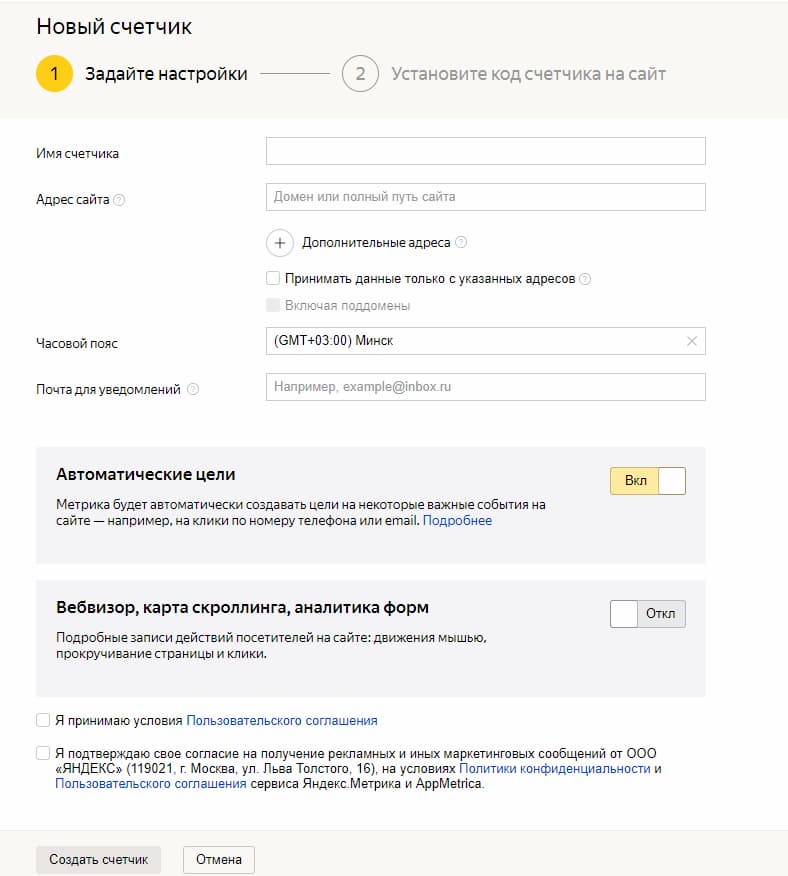
Task: Focus the Имя счетчика input field
Action: 485,152
